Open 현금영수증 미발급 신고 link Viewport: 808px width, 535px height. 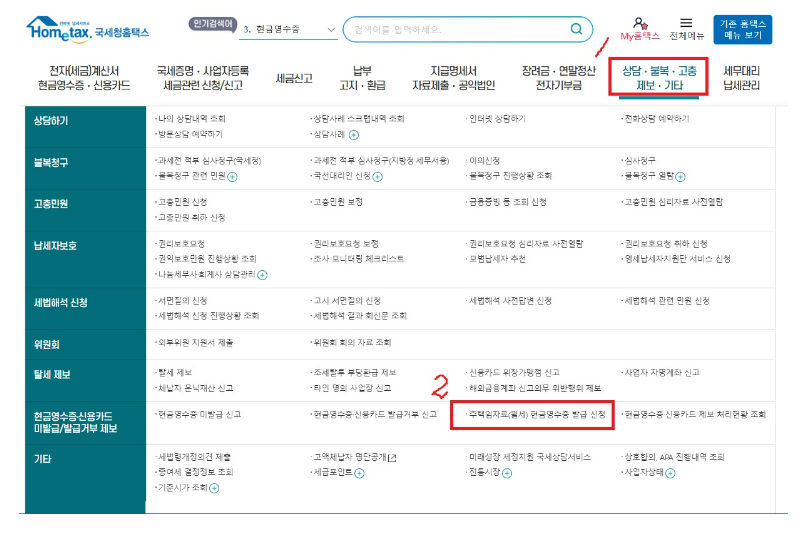pos(199,415)
